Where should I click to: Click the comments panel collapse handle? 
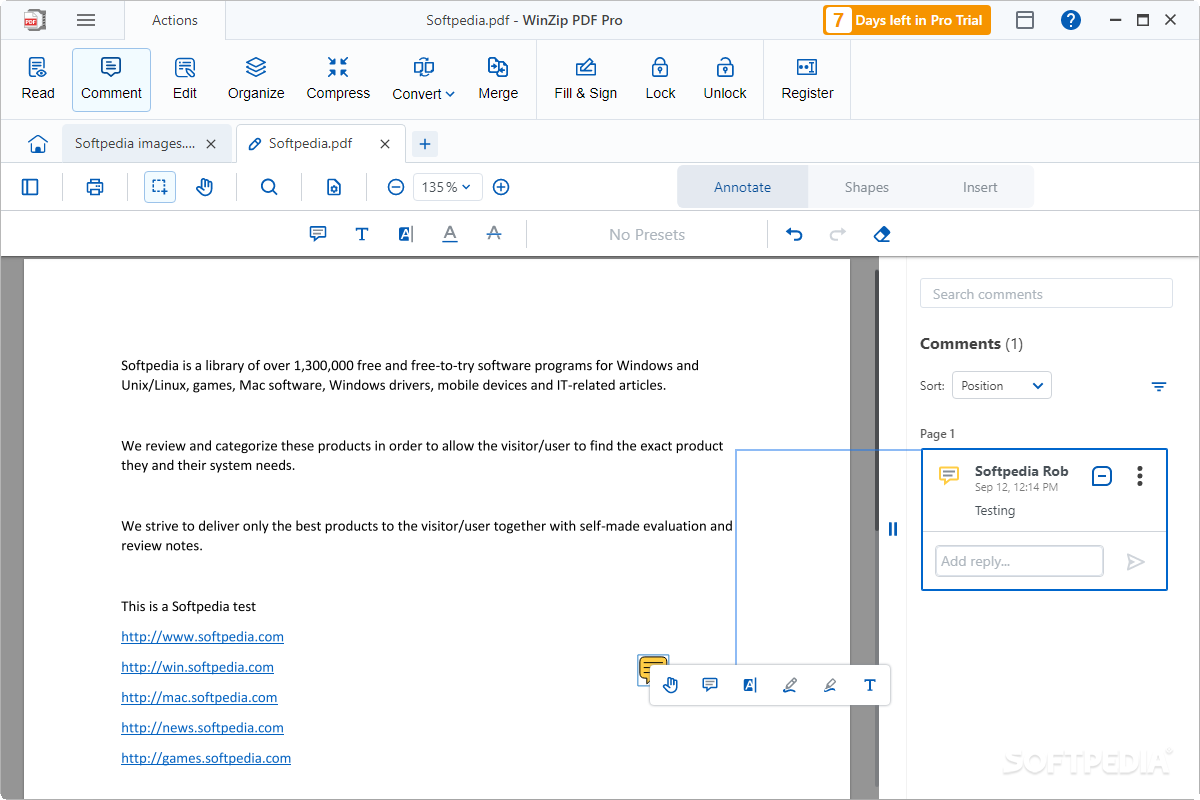tap(893, 529)
